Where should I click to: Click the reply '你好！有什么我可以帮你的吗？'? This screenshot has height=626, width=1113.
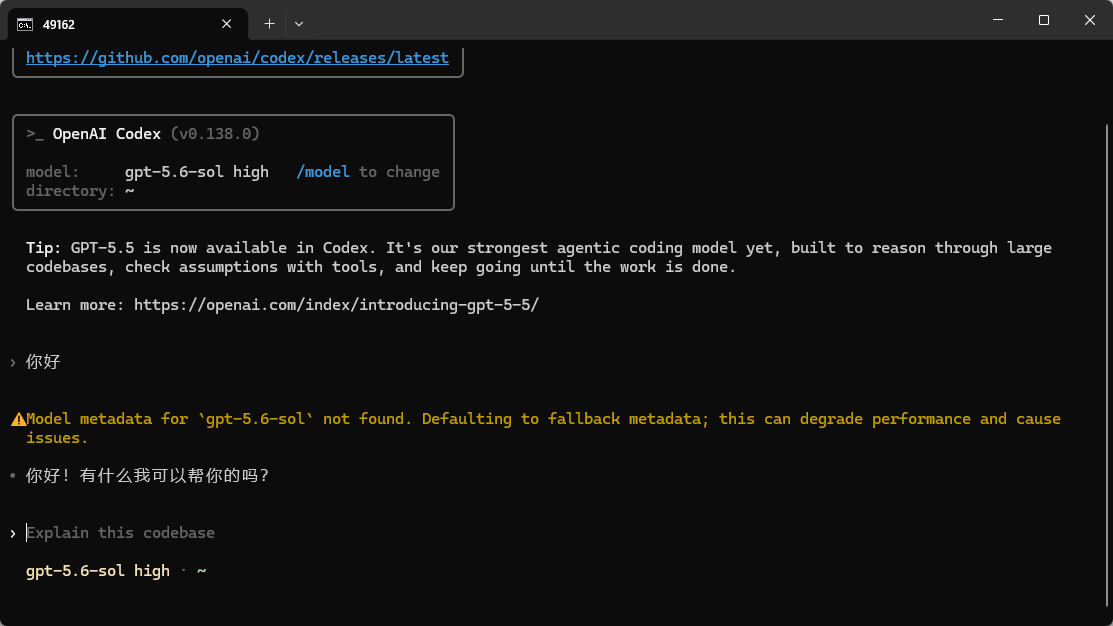(148, 476)
